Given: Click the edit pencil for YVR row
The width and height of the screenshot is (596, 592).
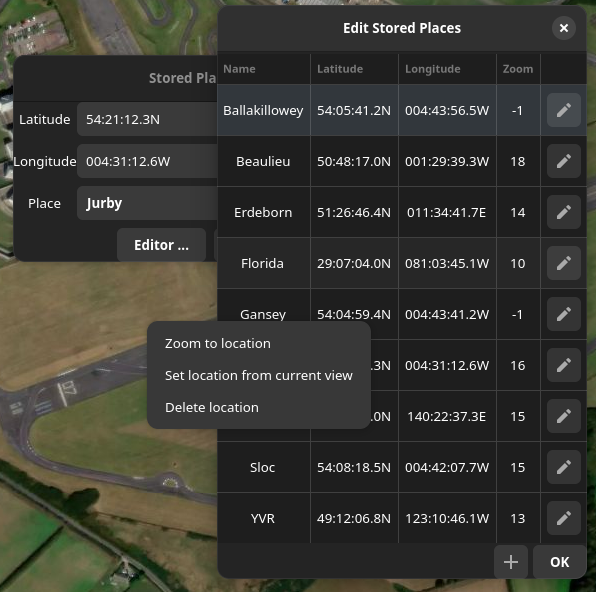Looking at the screenshot, I should [x=563, y=518].
